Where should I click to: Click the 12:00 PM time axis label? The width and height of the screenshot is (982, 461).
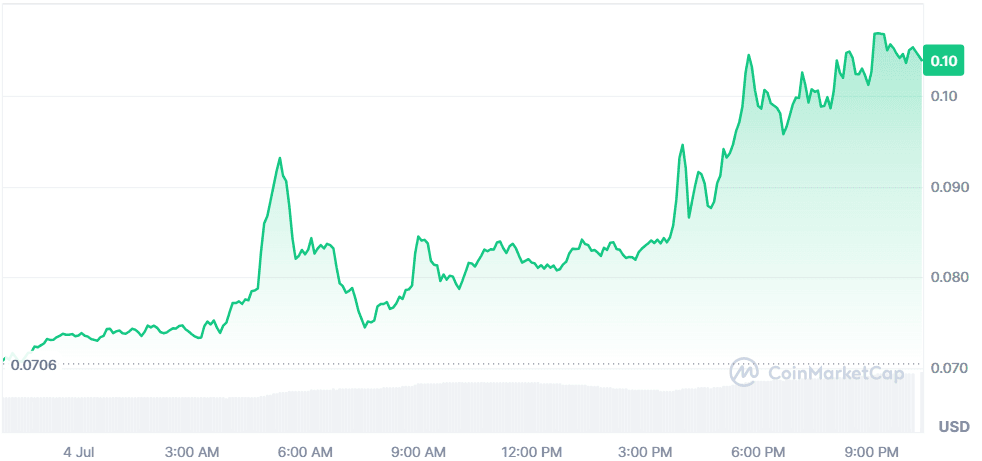click(x=531, y=451)
